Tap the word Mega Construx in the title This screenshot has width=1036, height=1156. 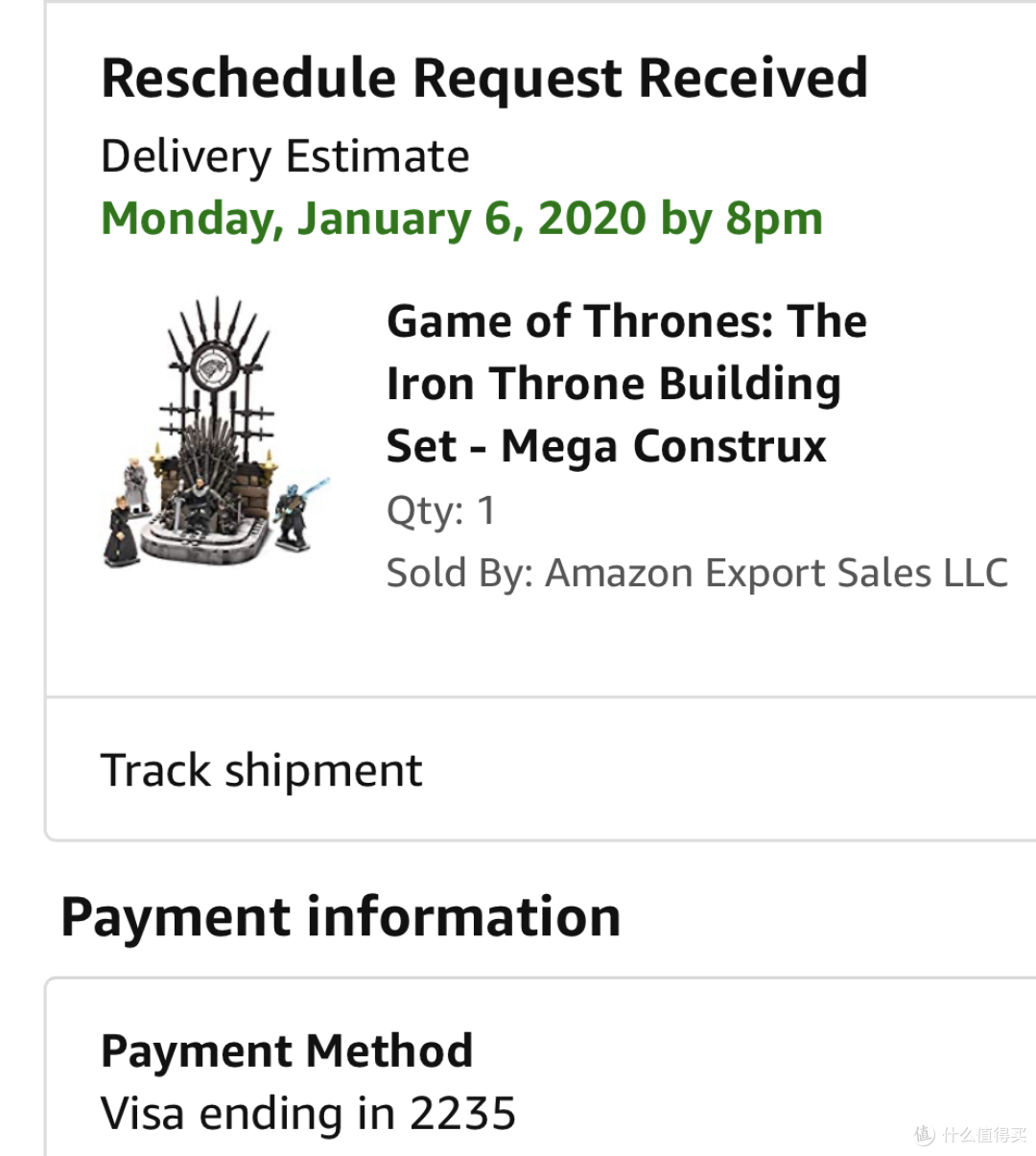pyautogui.click(x=664, y=447)
